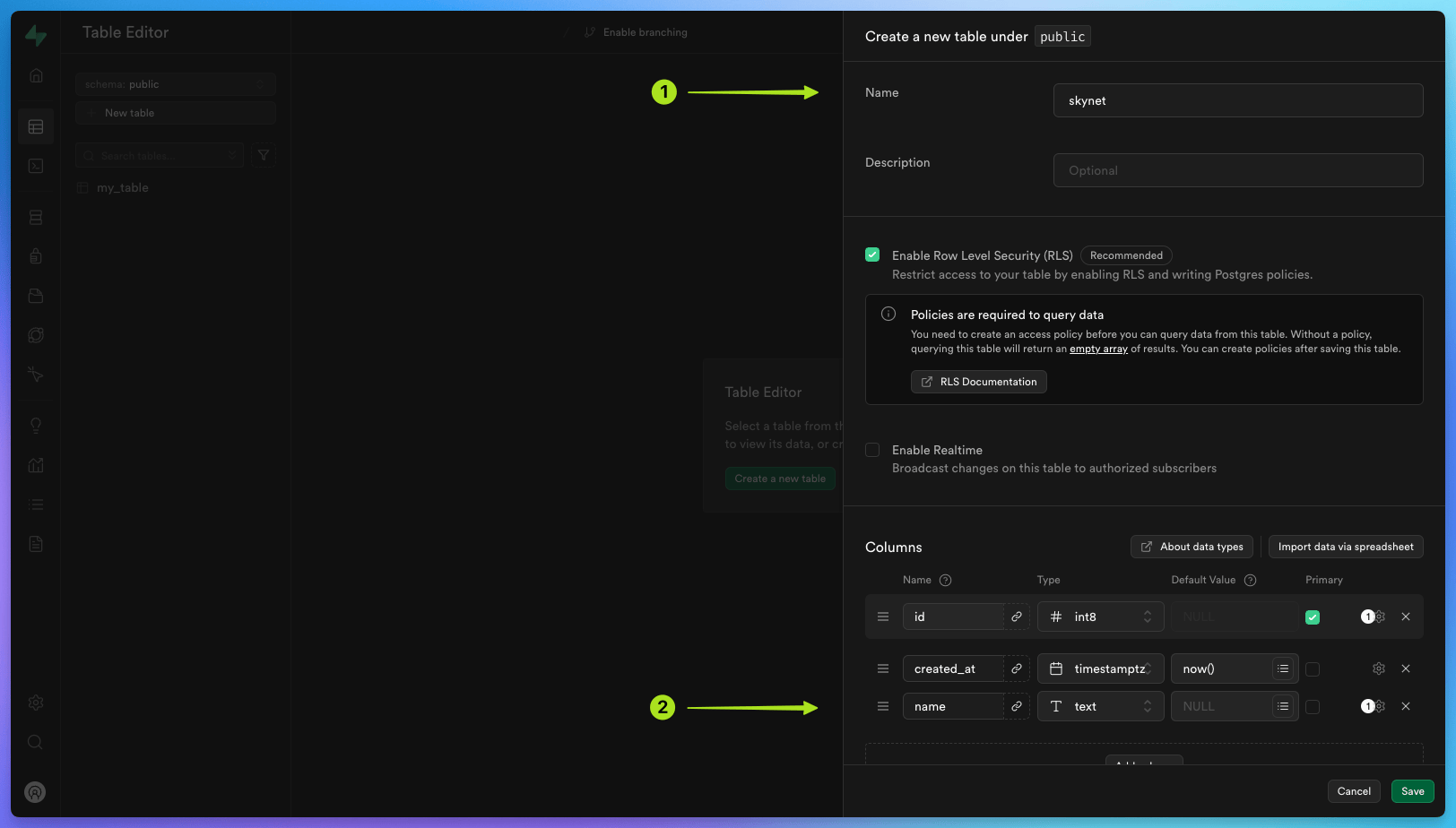The image size is (1456, 828).
Task: Open RLS Documentation link button
Action: (979, 382)
